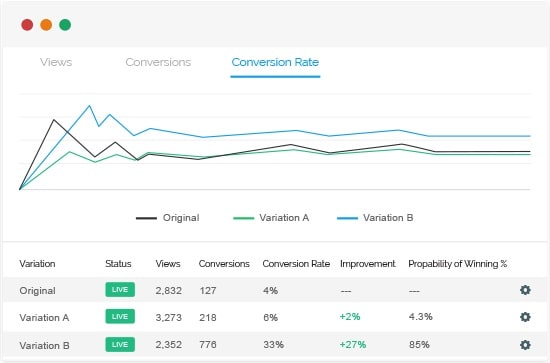
Task: Click the 218 conversions value
Action: (208, 318)
